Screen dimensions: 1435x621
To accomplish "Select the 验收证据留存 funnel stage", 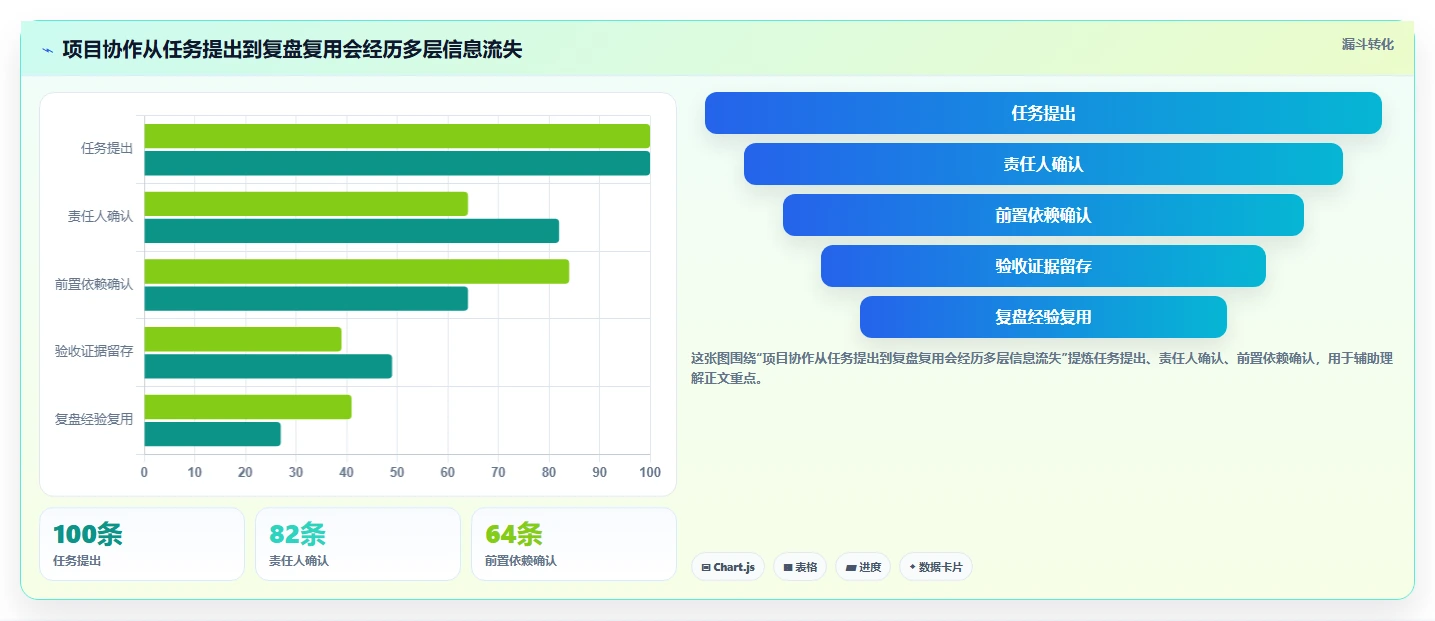I will point(1043,266).
